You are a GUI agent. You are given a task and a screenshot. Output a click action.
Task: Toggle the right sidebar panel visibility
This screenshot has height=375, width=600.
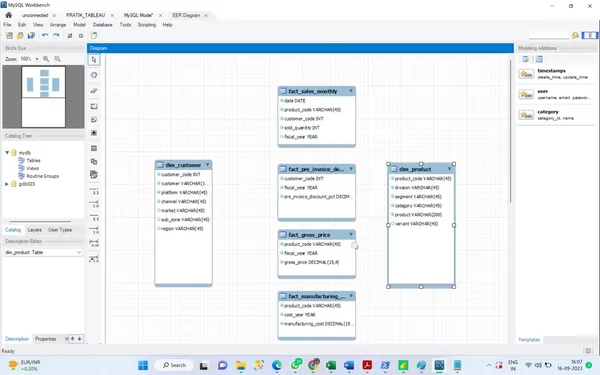click(x=593, y=35)
